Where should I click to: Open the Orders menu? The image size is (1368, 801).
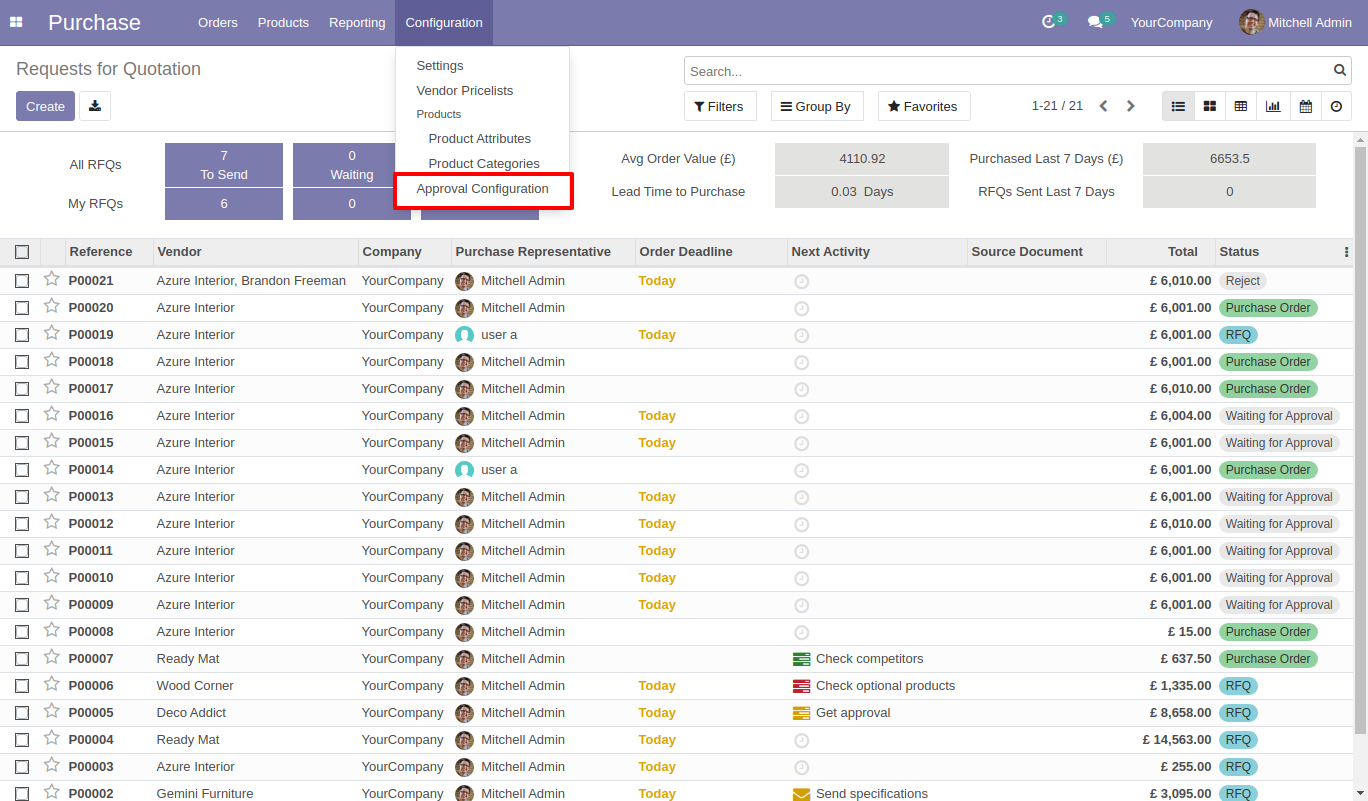click(x=218, y=22)
